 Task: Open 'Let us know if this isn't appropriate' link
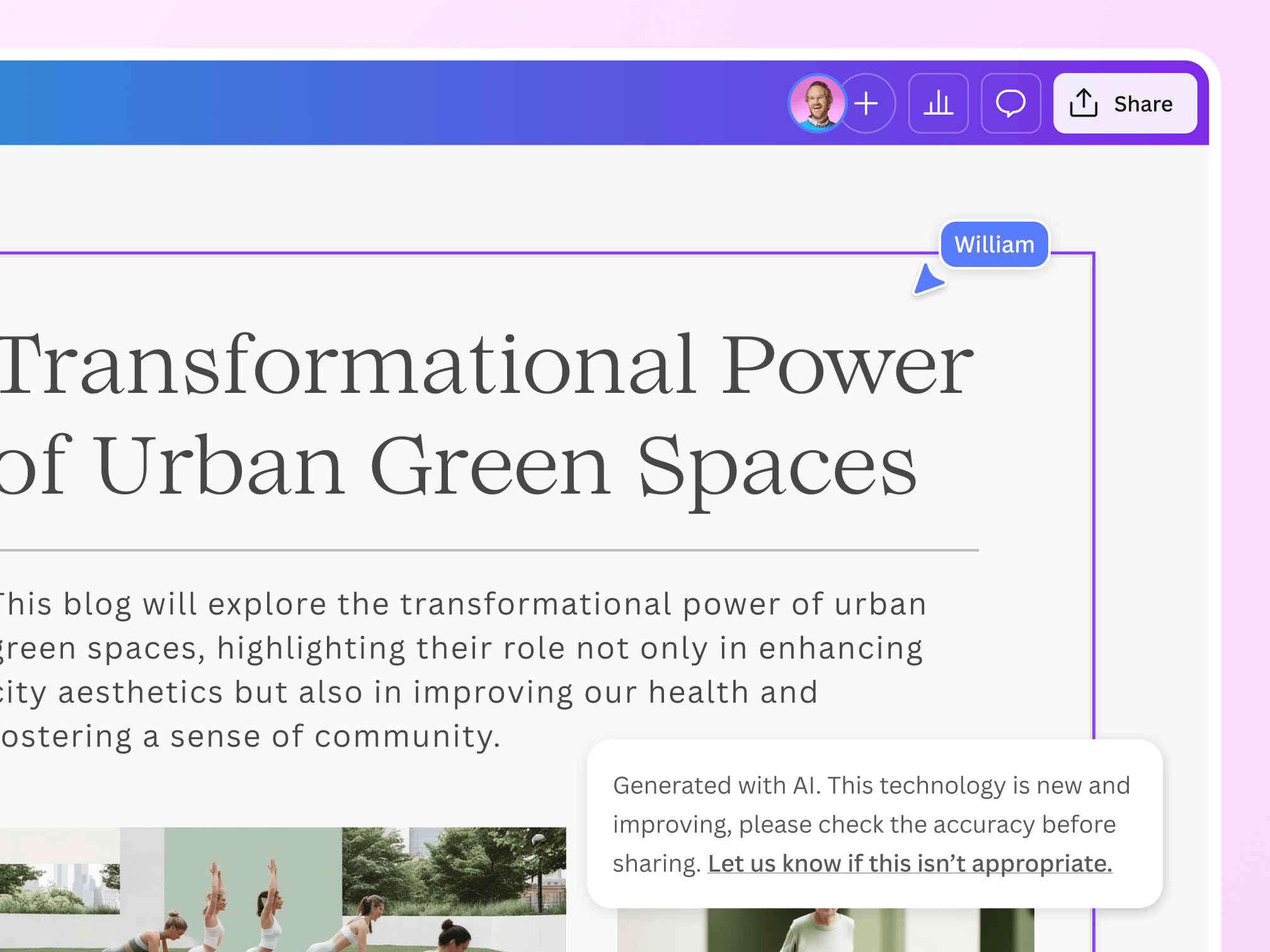pos(910,863)
